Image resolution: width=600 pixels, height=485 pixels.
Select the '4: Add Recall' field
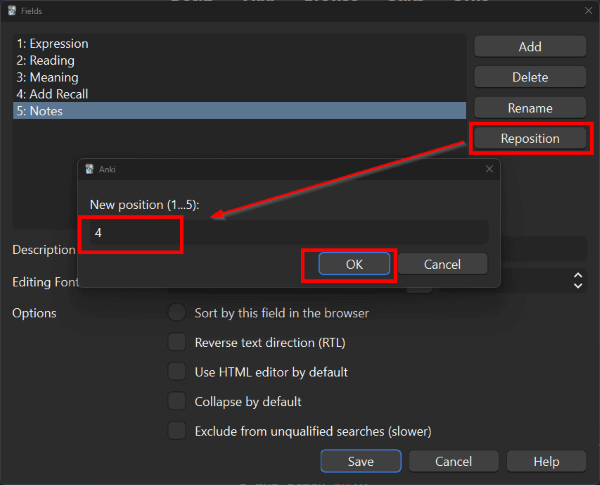pyautogui.click(x=240, y=94)
